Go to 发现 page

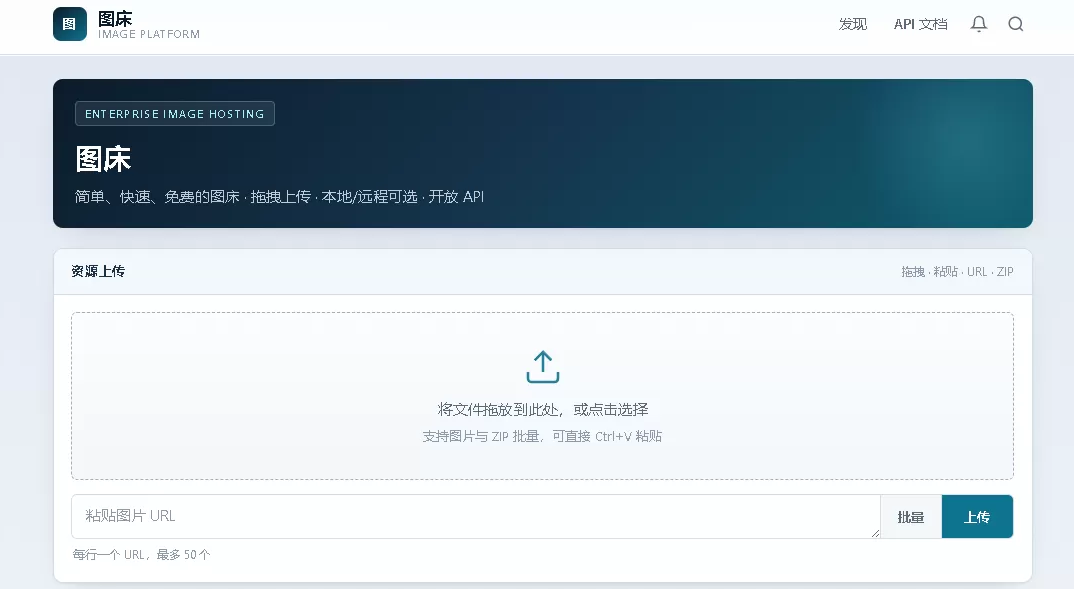coord(853,24)
